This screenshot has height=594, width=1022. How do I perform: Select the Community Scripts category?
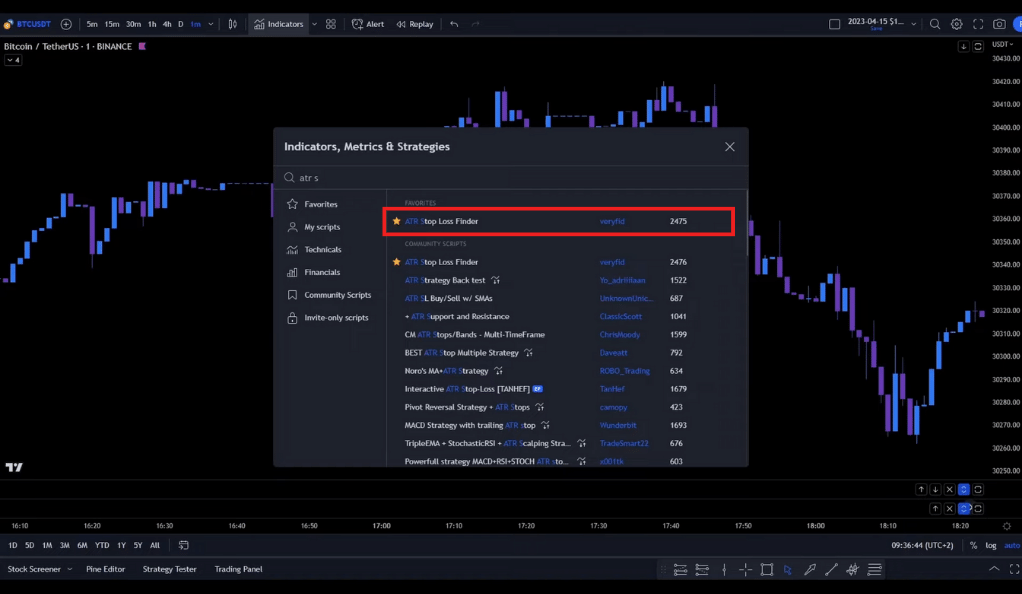point(338,295)
